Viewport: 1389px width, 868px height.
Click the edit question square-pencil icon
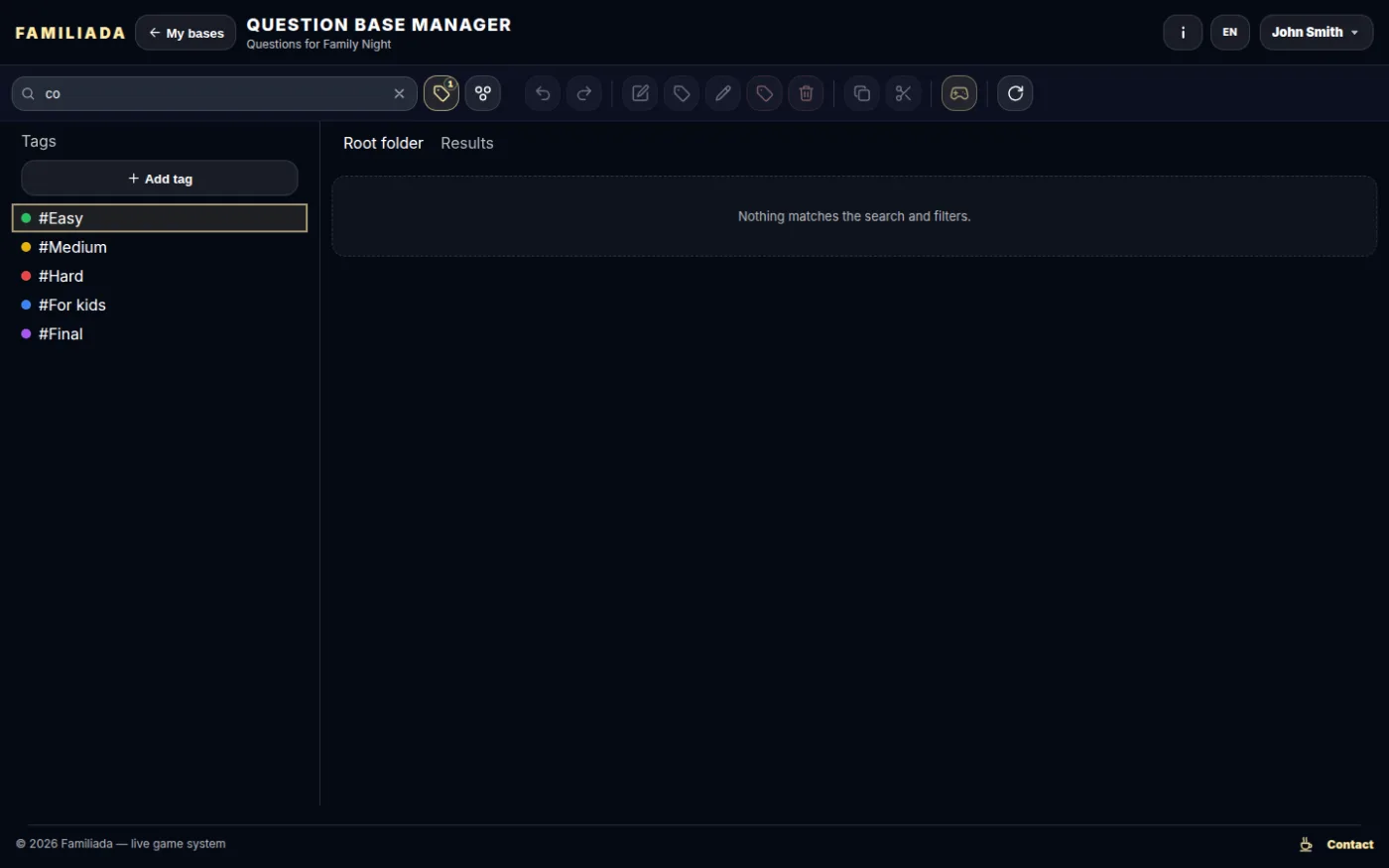pos(640,93)
